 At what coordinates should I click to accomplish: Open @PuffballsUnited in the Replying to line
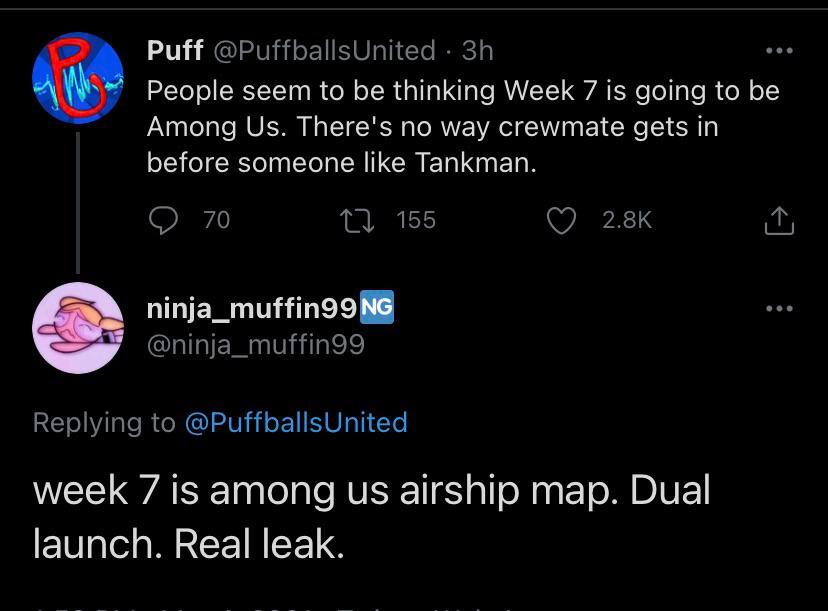pos(296,422)
